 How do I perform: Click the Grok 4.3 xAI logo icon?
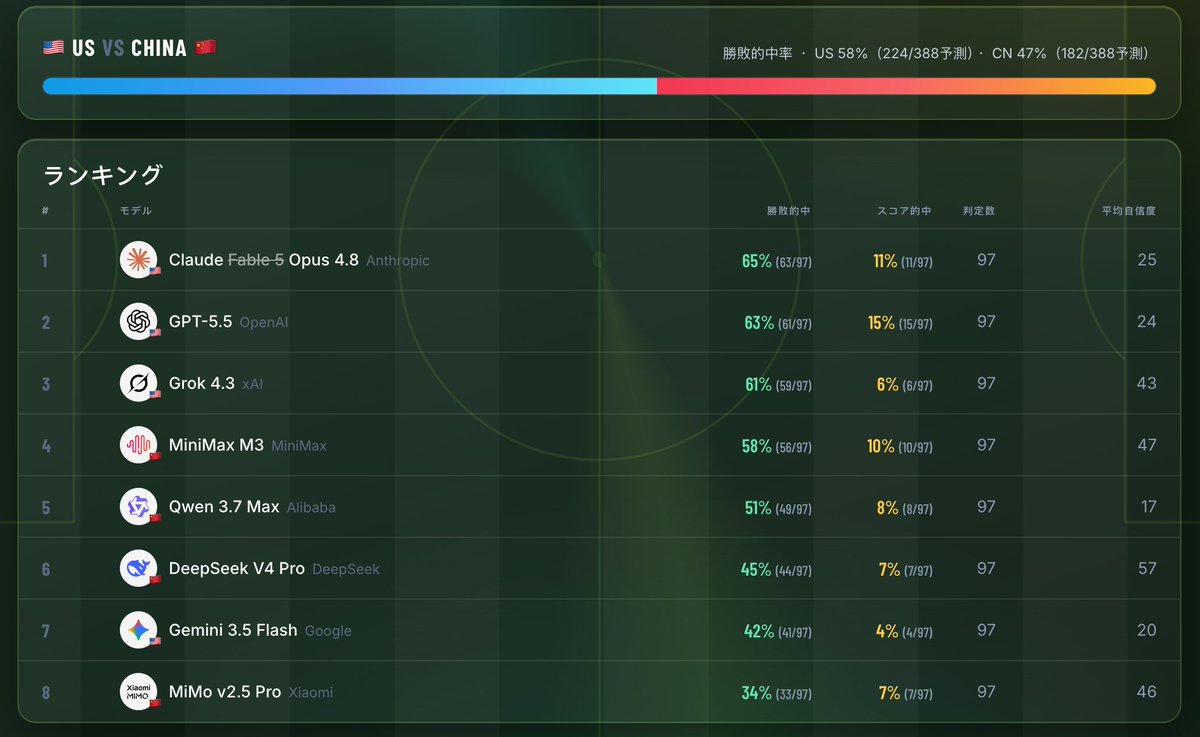(x=138, y=383)
